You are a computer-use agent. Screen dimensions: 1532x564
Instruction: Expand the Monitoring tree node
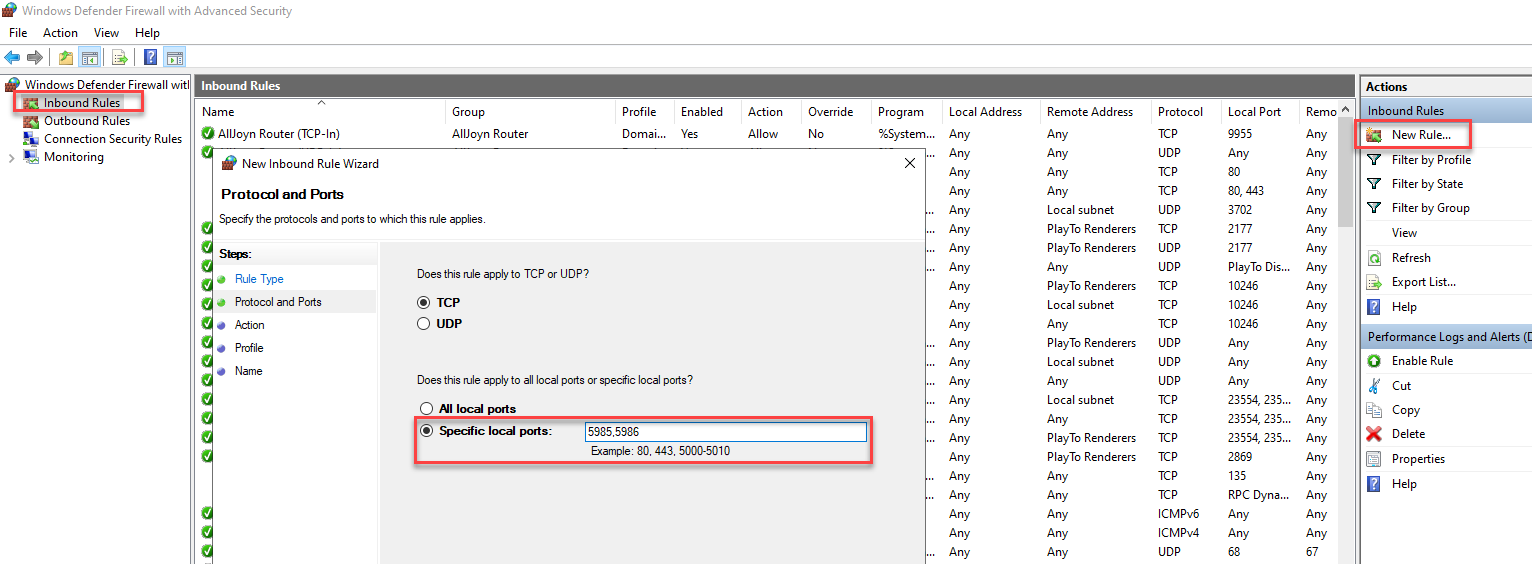[x=11, y=157]
